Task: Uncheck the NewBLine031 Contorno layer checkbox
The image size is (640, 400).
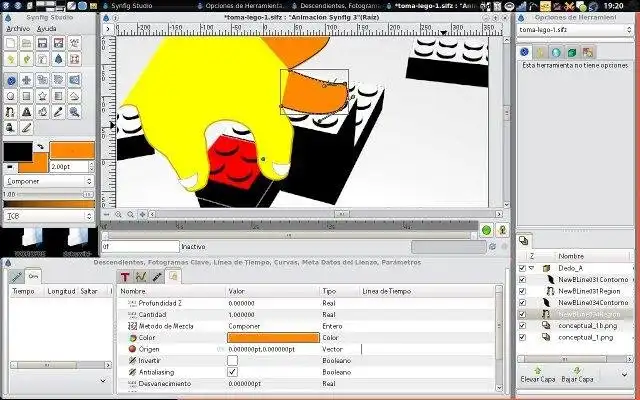Action: [x=522, y=280]
